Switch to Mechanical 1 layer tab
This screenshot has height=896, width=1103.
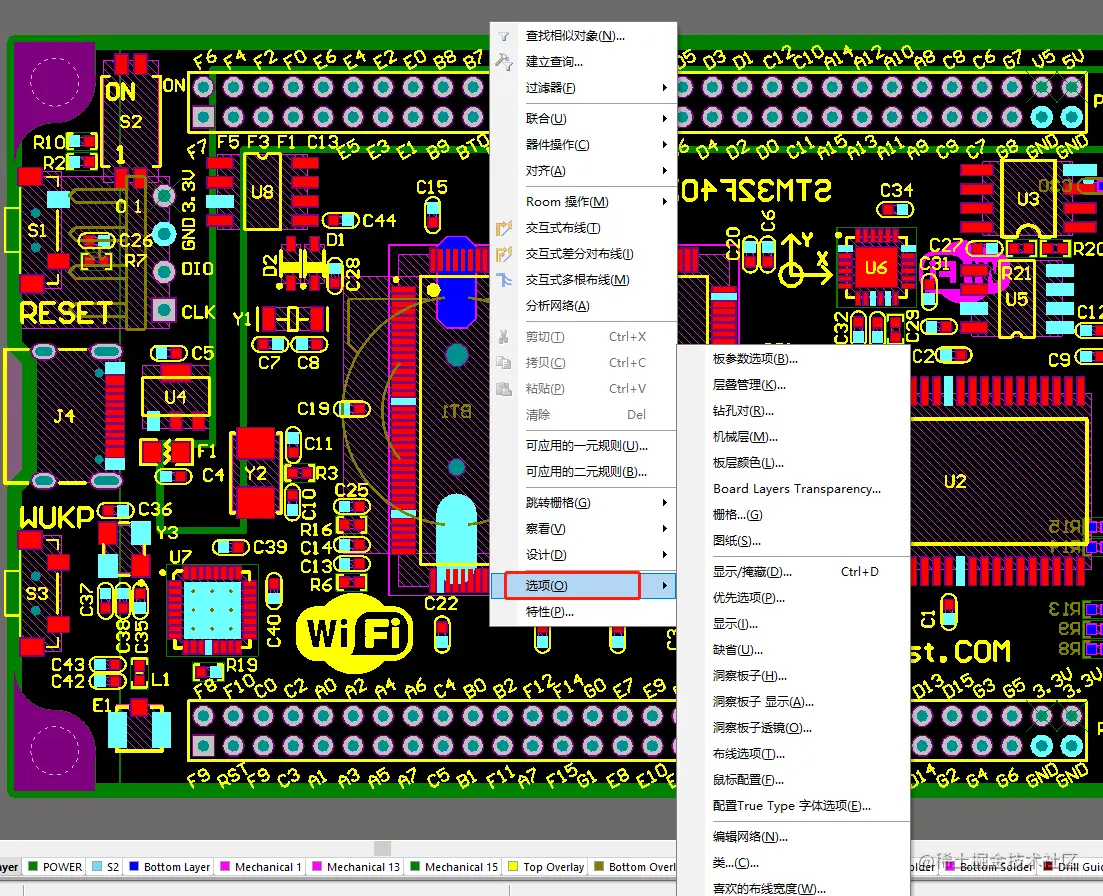pos(261,867)
